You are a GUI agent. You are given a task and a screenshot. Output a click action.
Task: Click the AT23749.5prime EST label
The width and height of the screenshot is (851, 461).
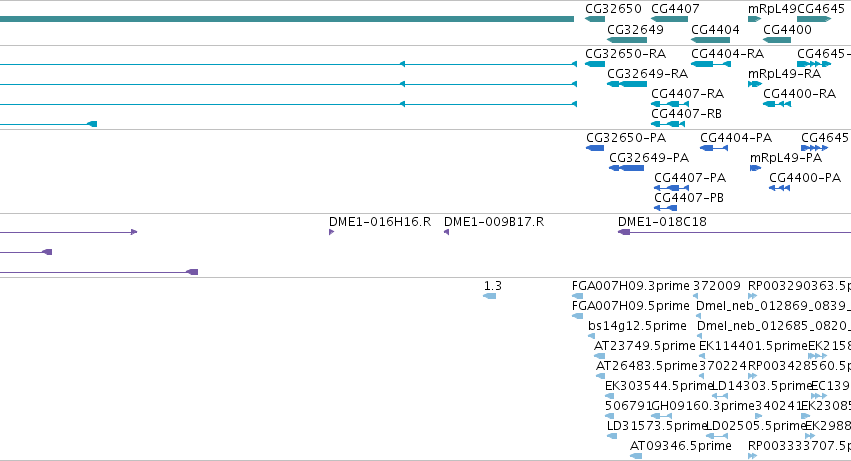click(x=644, y=346)
